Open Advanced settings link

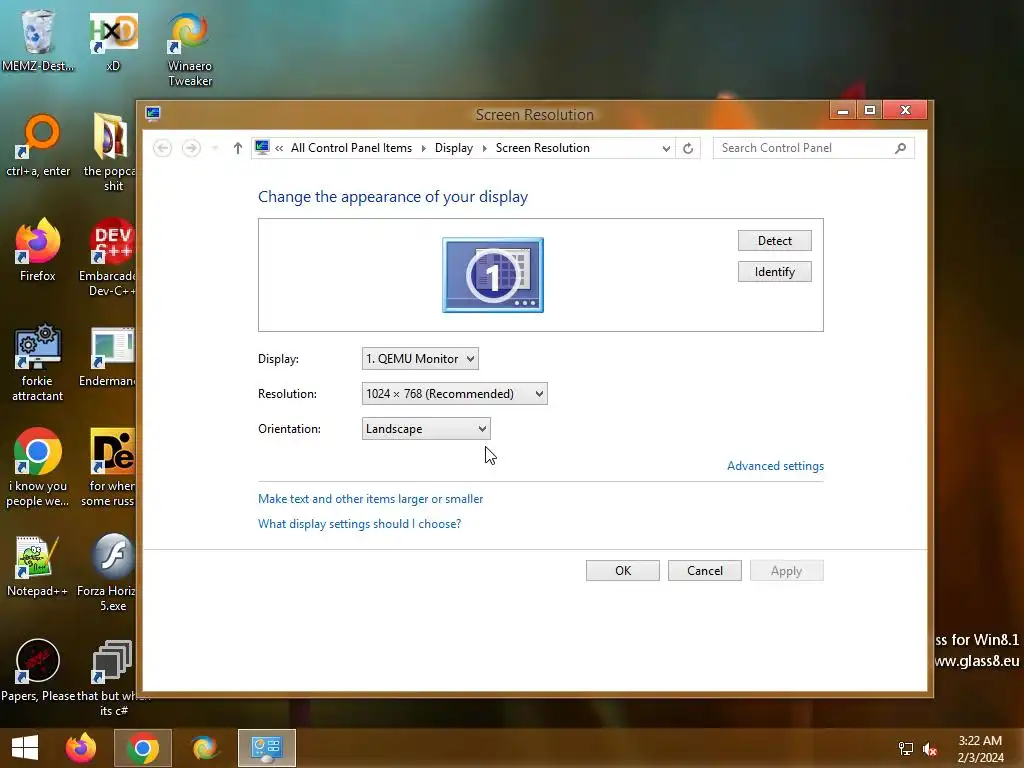pyautogui.click(x=775, y=466)
